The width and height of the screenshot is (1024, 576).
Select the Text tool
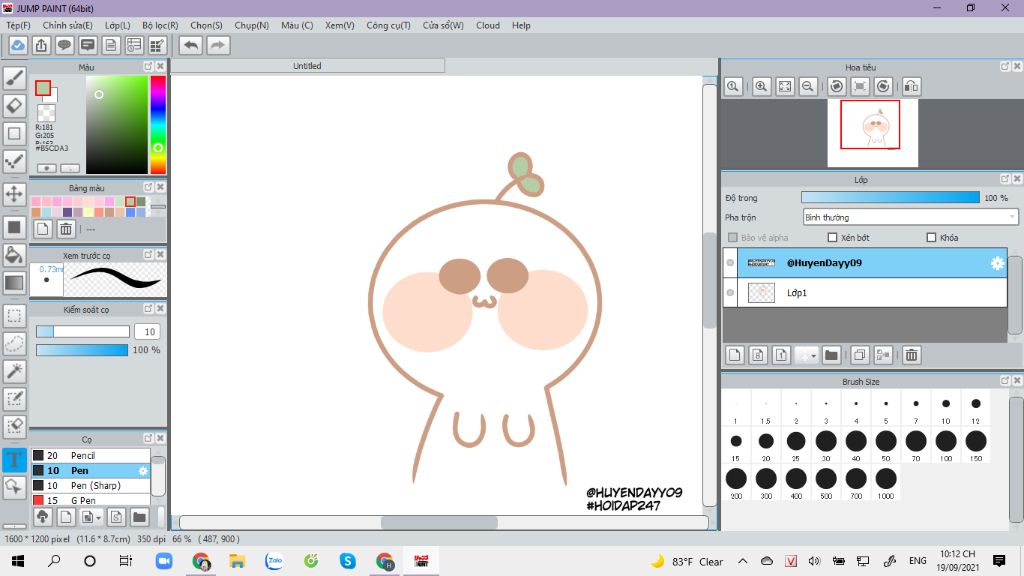tap(14, 459)
